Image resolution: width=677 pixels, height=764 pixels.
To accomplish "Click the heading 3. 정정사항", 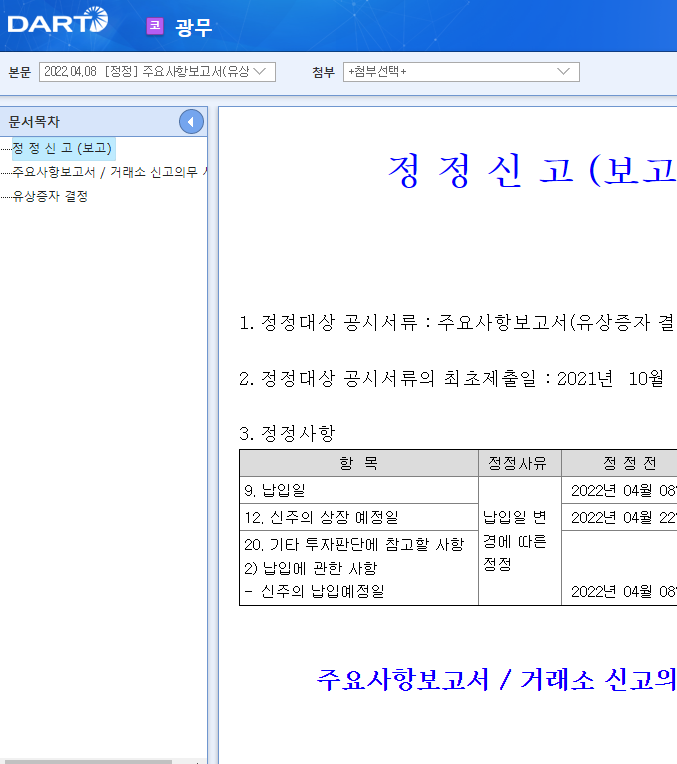I will pyautogui.click(x=287, y=433).
